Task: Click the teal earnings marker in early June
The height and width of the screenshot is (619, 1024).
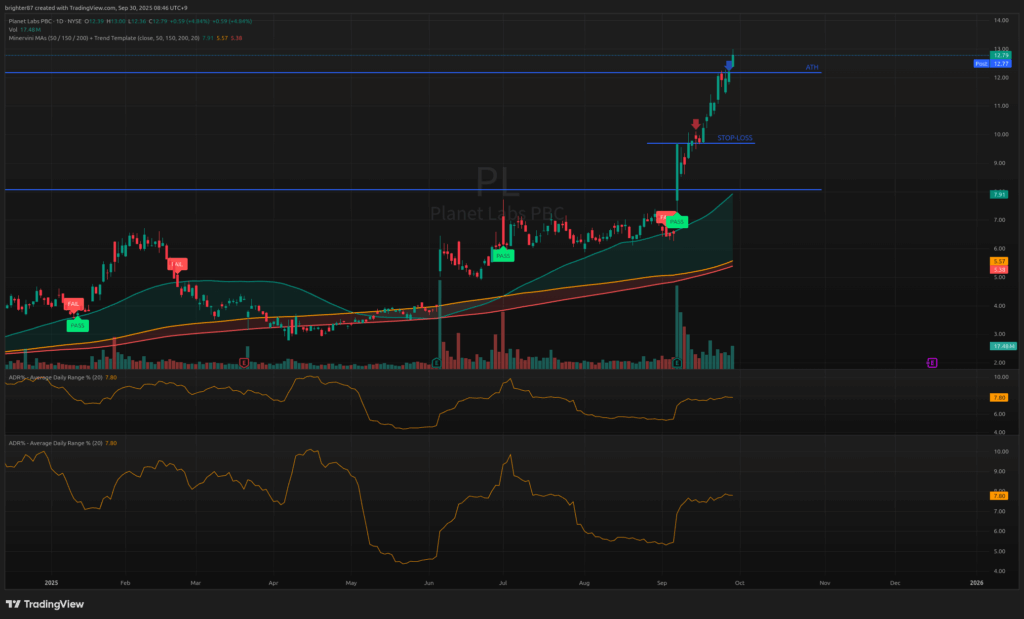Action: click(x=436, y=362)
